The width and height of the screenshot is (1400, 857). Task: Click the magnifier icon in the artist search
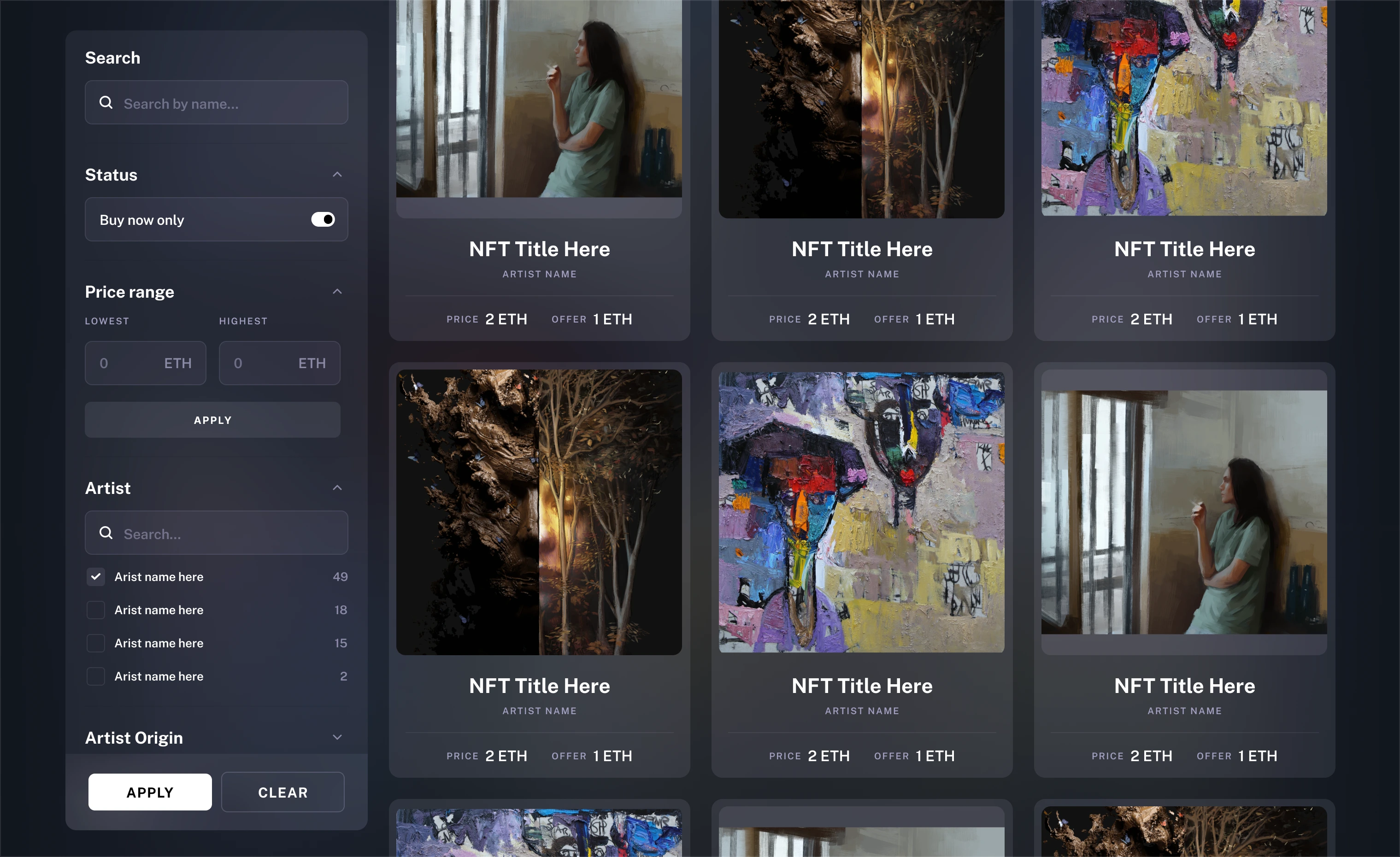tap(106, 533)
